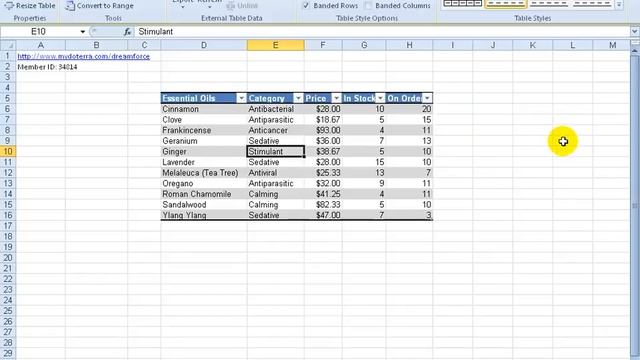Image resolution: width=640 pixels, height=360 pixels.
Task: Choose the fourth table style thumbnail
Action: (x=591, y=4)
